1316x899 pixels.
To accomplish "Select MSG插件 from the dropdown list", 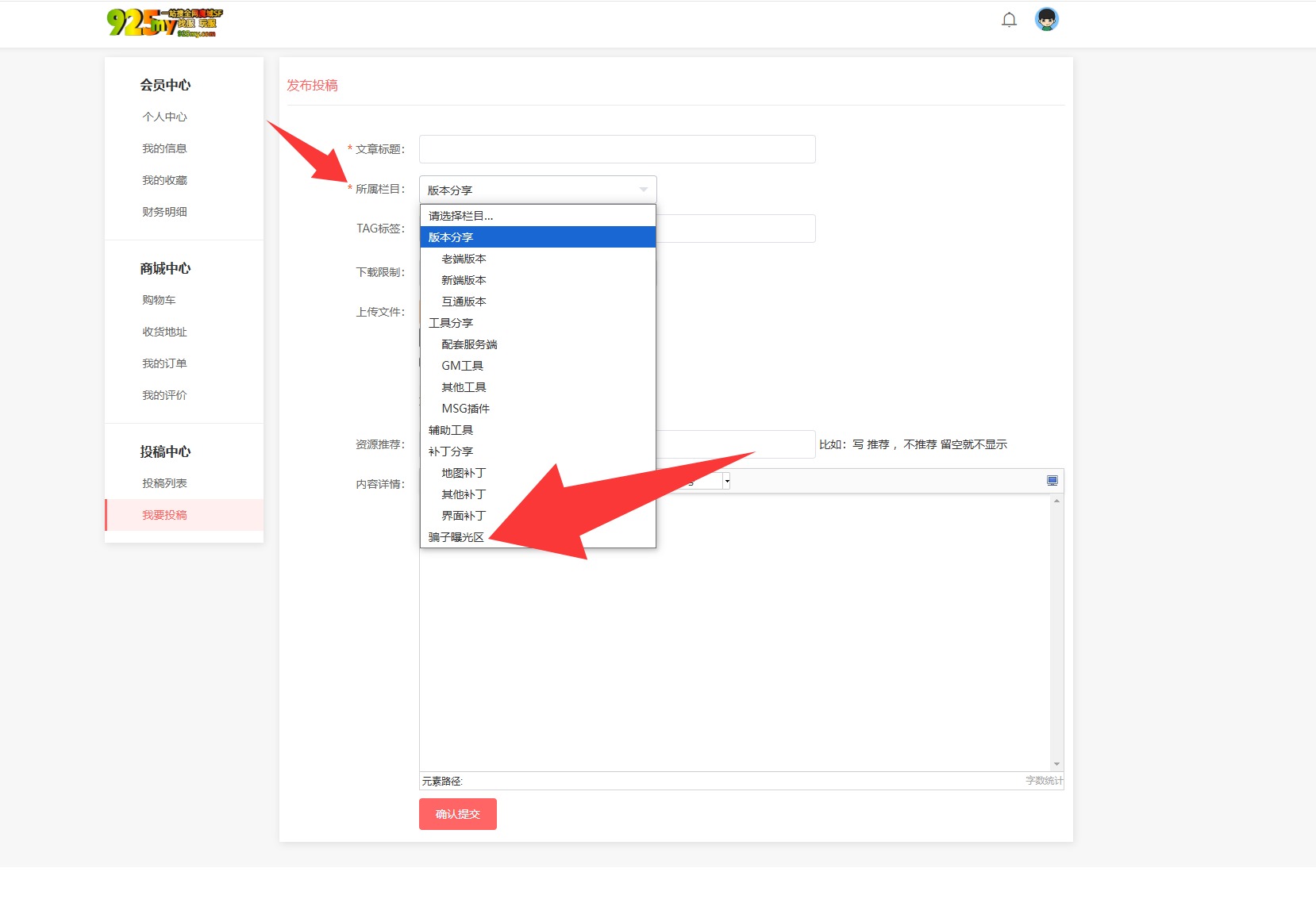I will tap(465, 409).
